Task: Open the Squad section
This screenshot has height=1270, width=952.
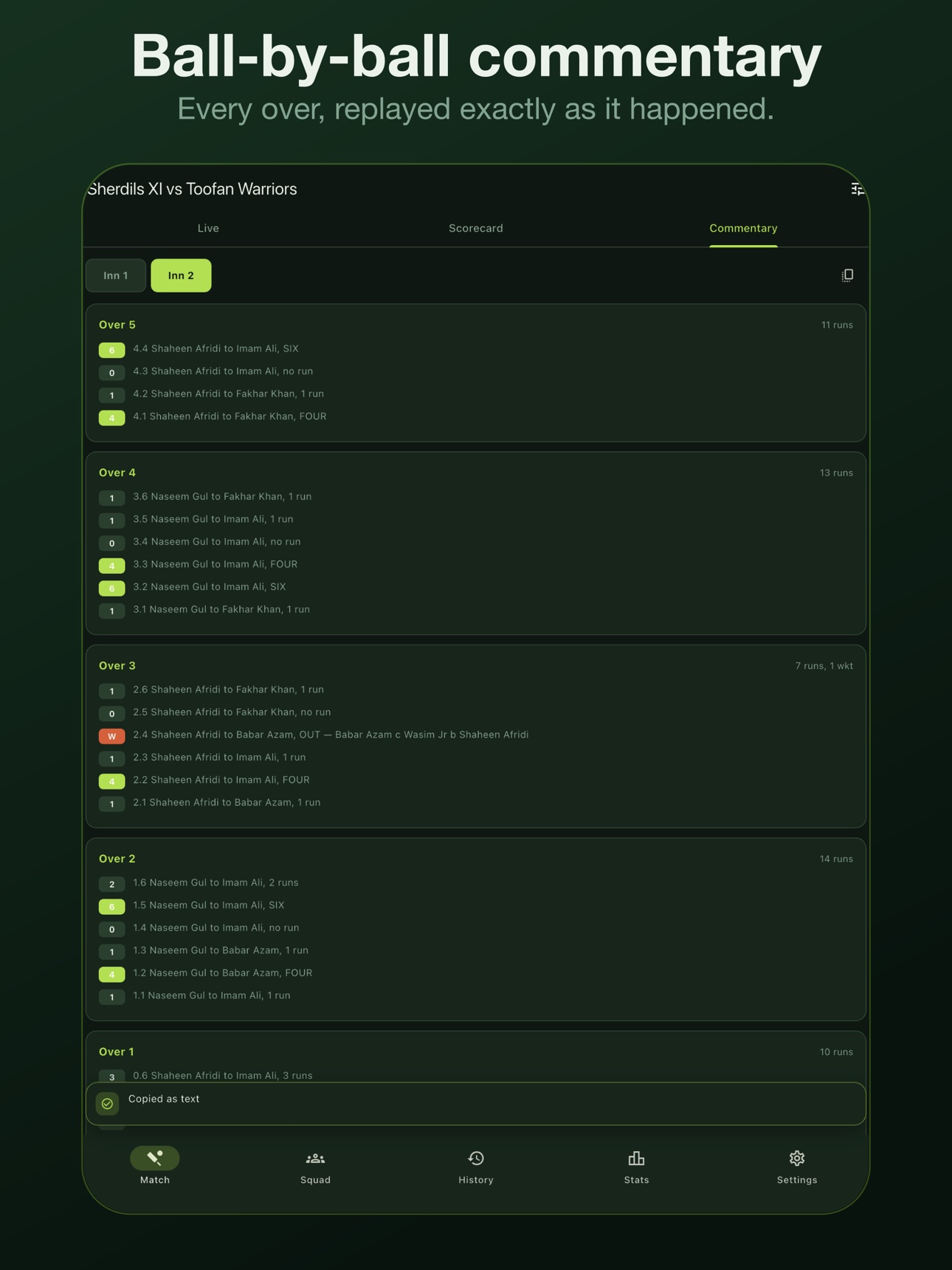Action: [315, 1167]
